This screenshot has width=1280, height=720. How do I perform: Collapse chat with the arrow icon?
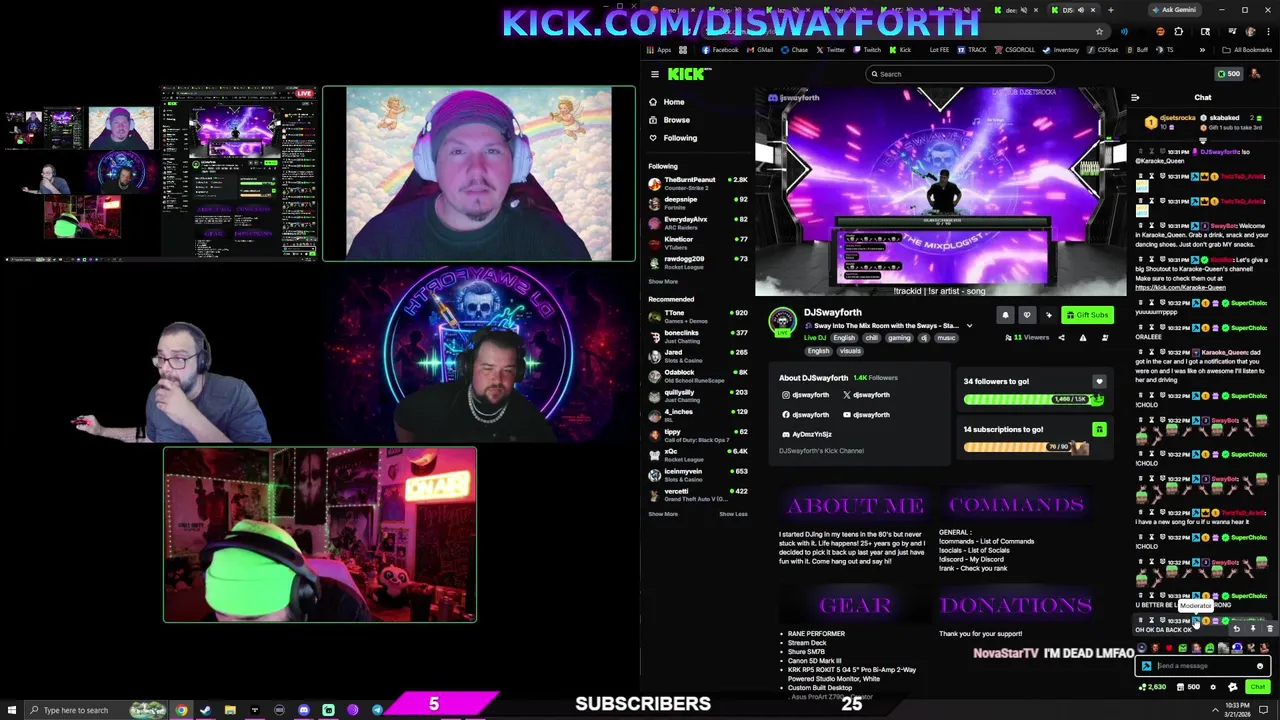pyautogui.click(x=1135, y=98)
